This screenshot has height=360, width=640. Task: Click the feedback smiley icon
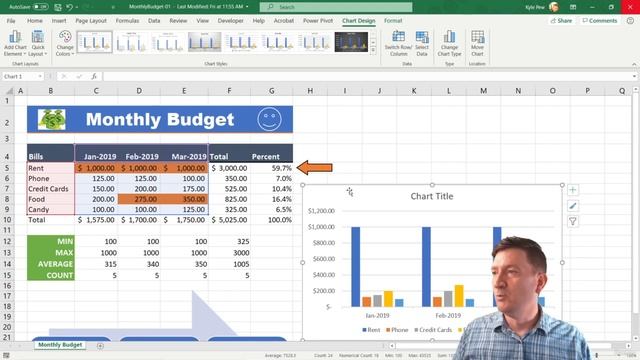click(630, 20)
